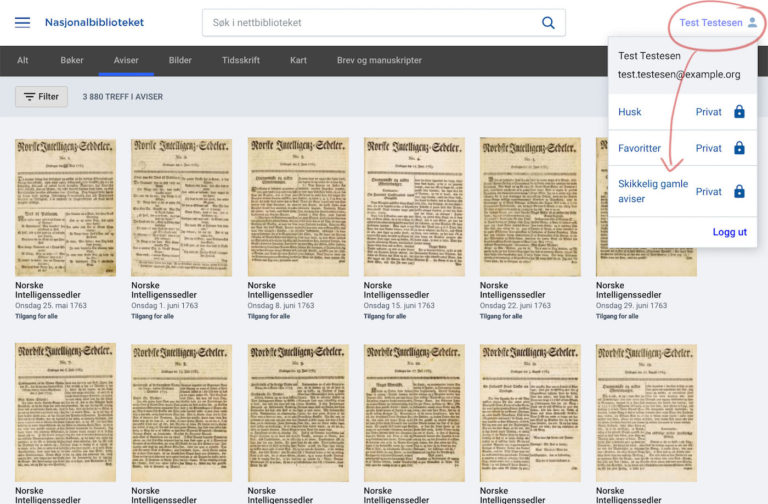Click '3 880 TREFF I AVISER' result count
The height and width of the screenshot is (504, 768).
[x=122, y=96]
